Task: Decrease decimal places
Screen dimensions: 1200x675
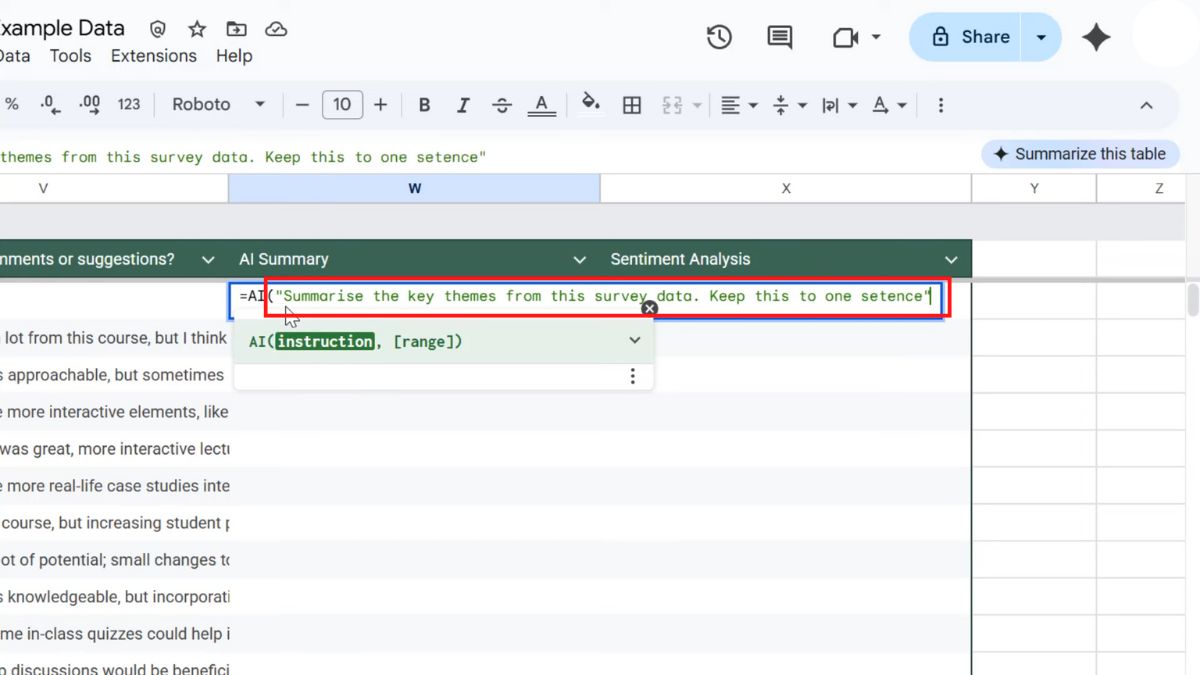Action: pyautogui.click(x=51, y=105)
